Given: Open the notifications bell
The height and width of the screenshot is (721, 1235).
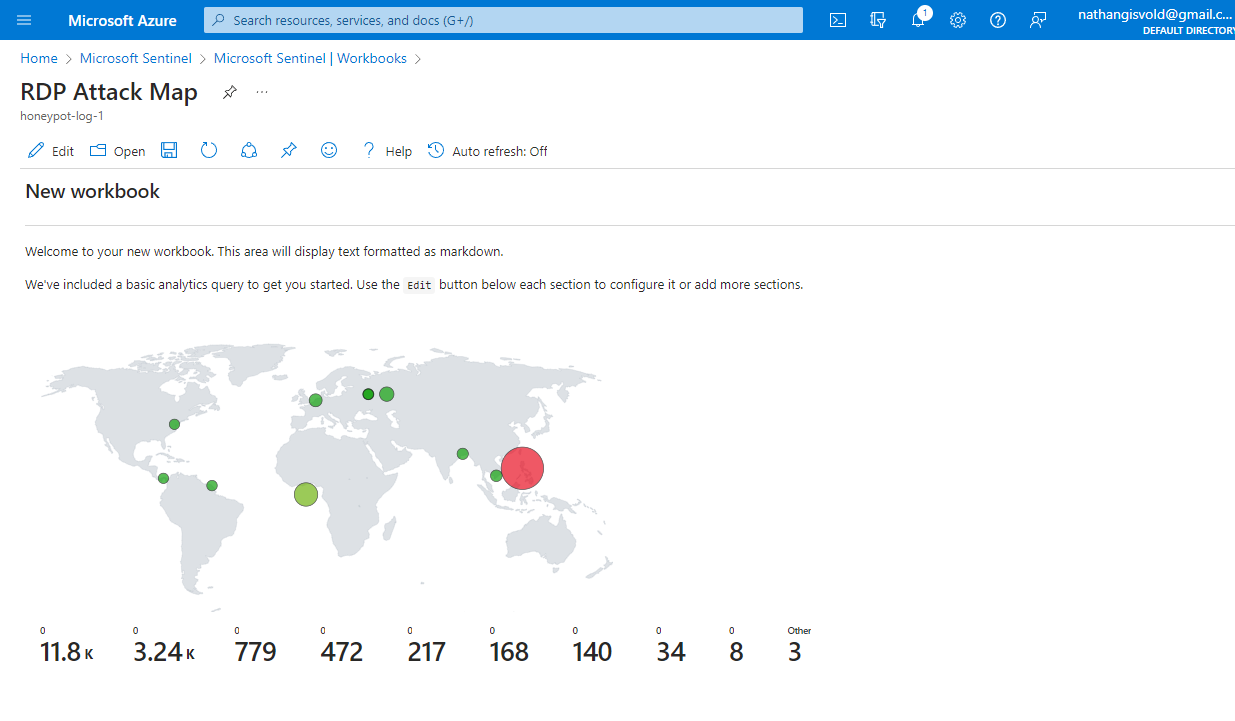Looking at the screenshot, I should (918, 20).
